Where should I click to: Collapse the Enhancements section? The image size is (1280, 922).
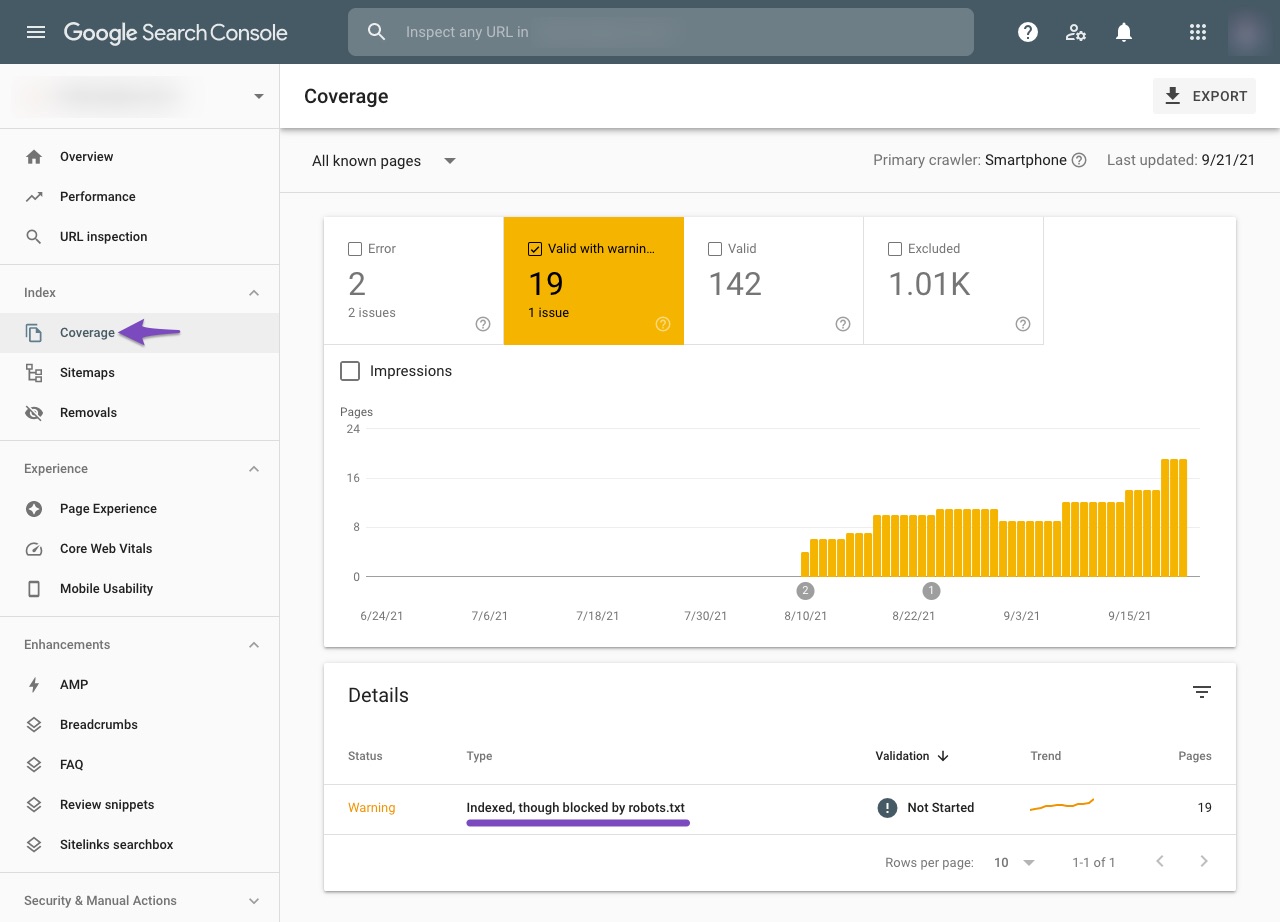click(254, 645)
